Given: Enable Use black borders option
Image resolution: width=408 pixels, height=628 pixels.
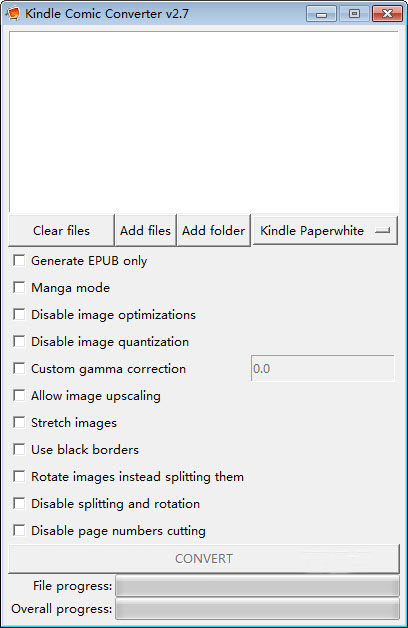Looking at the screenshot, I should coord(19,449).
